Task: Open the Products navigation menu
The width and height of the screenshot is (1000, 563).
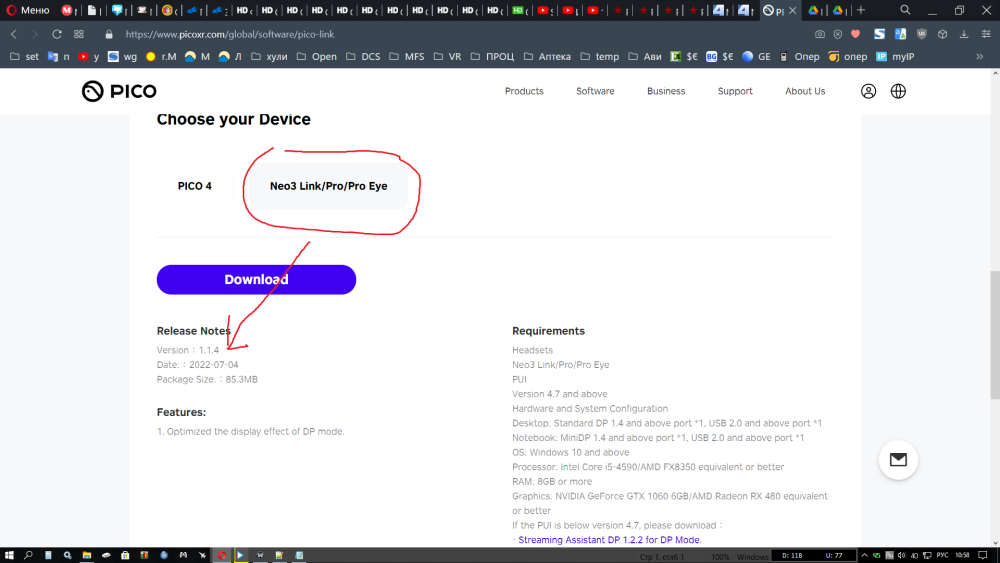Action: pyautogui.click(x=524, y=91)
